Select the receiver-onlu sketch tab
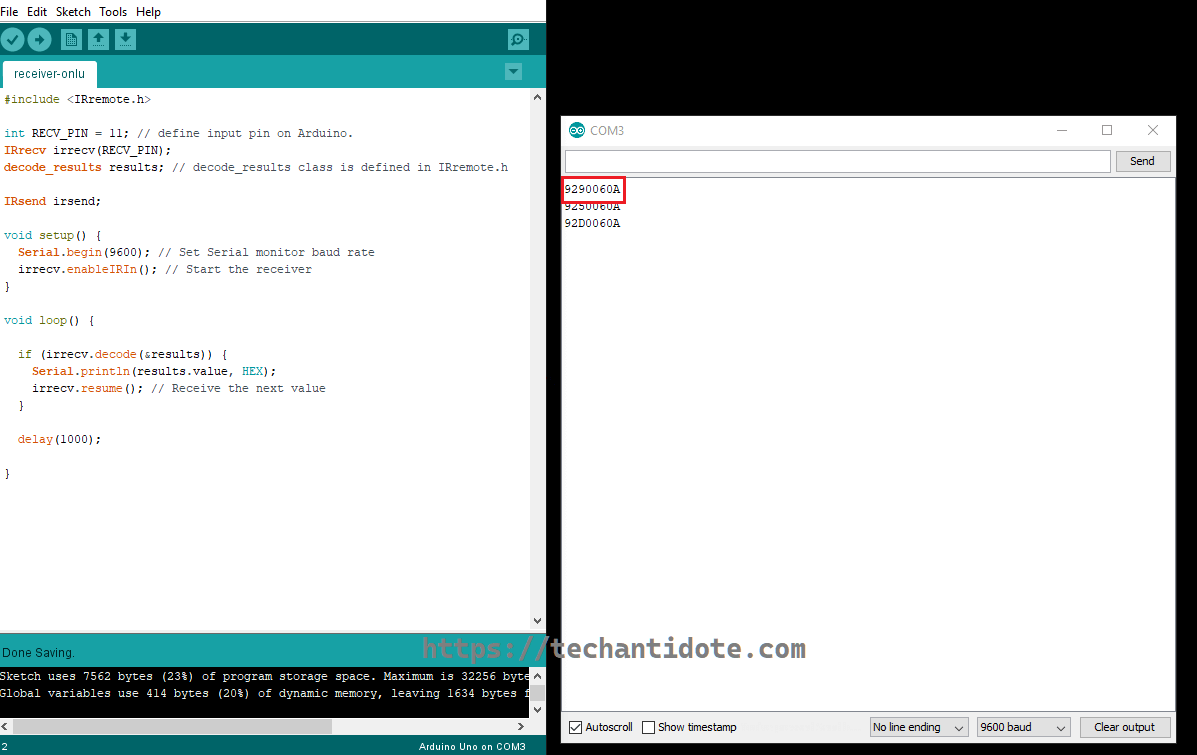 pyautogui.click(x=49, y=73)
